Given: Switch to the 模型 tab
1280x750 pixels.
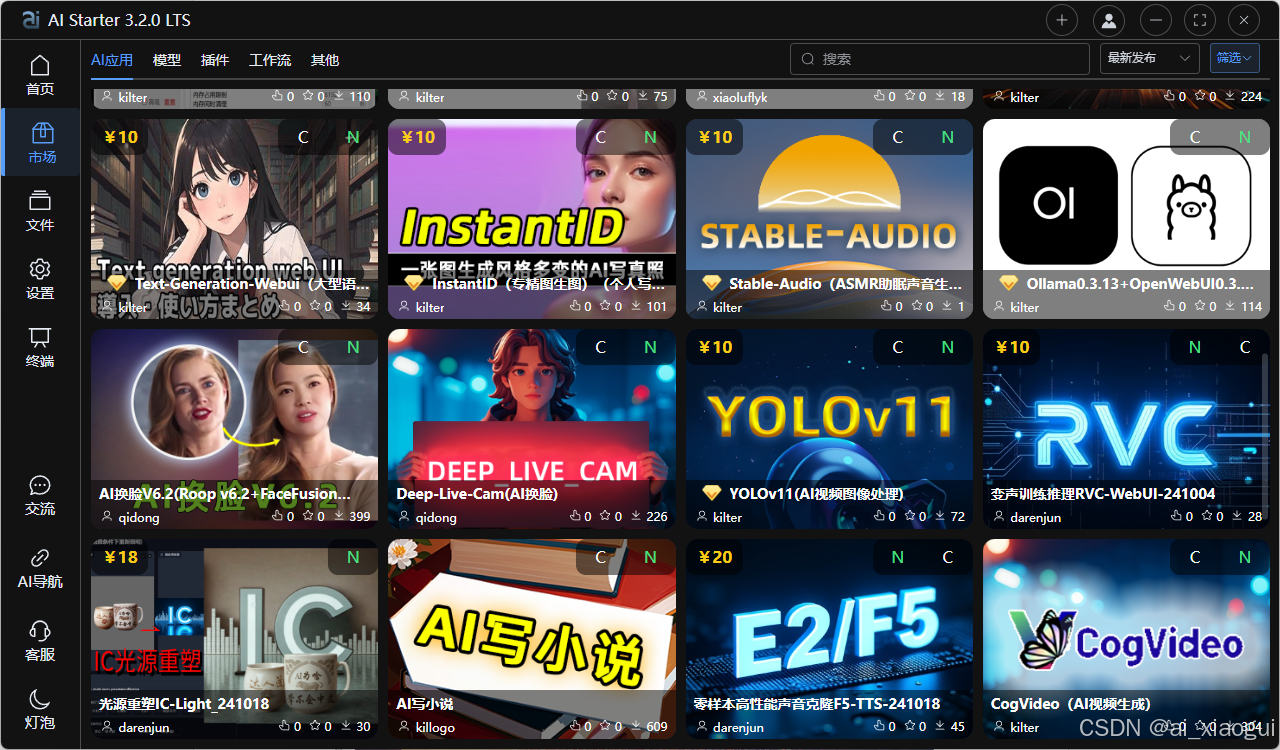Looking at the screenshot, I should tap(167, 60).
